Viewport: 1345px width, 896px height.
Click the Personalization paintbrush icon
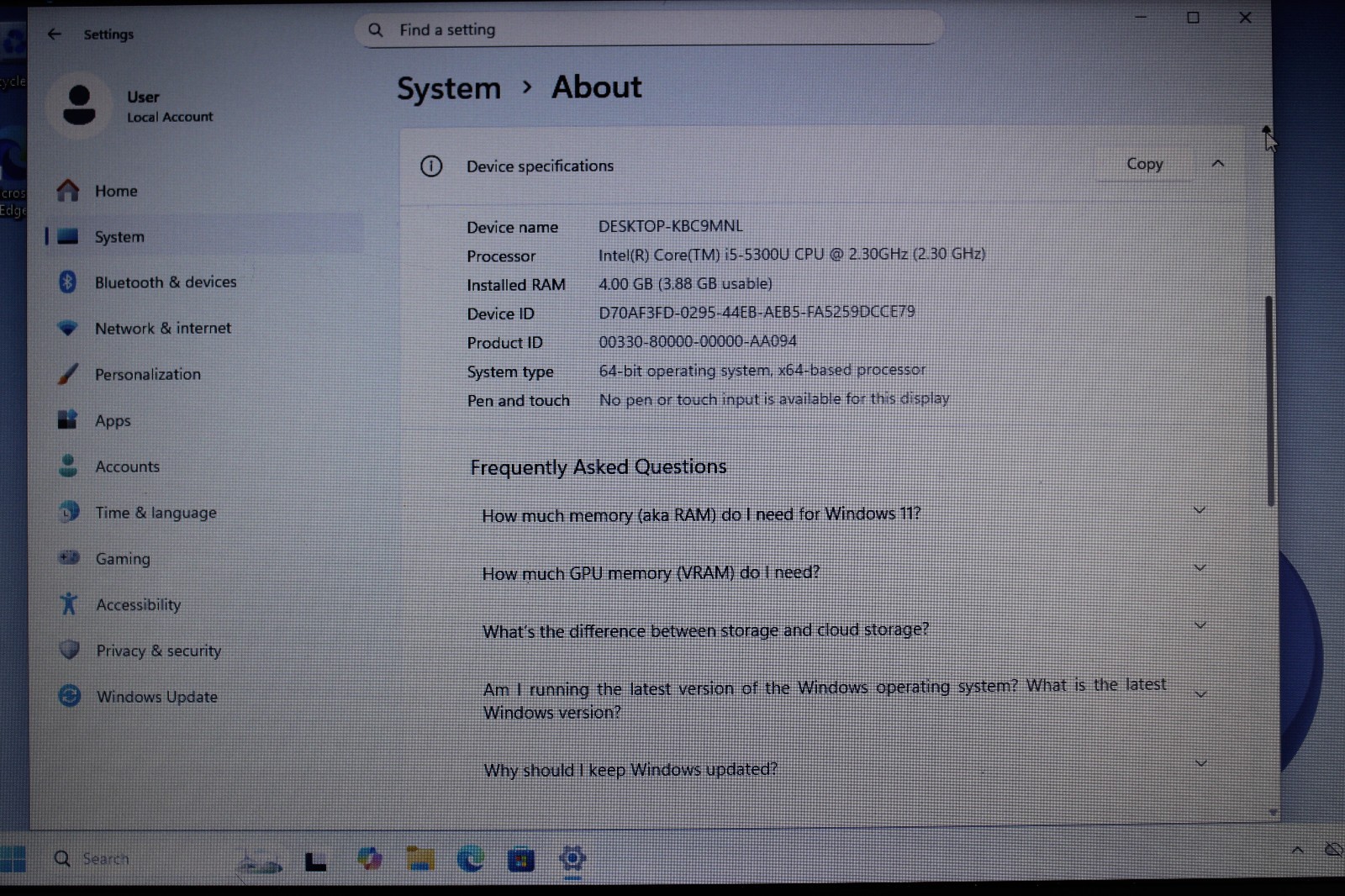(68, 374)
